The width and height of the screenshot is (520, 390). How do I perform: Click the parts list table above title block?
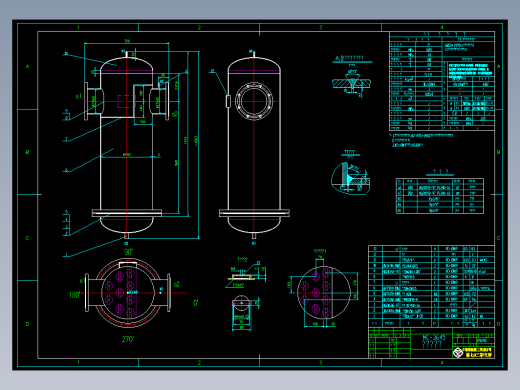point(431,286)
